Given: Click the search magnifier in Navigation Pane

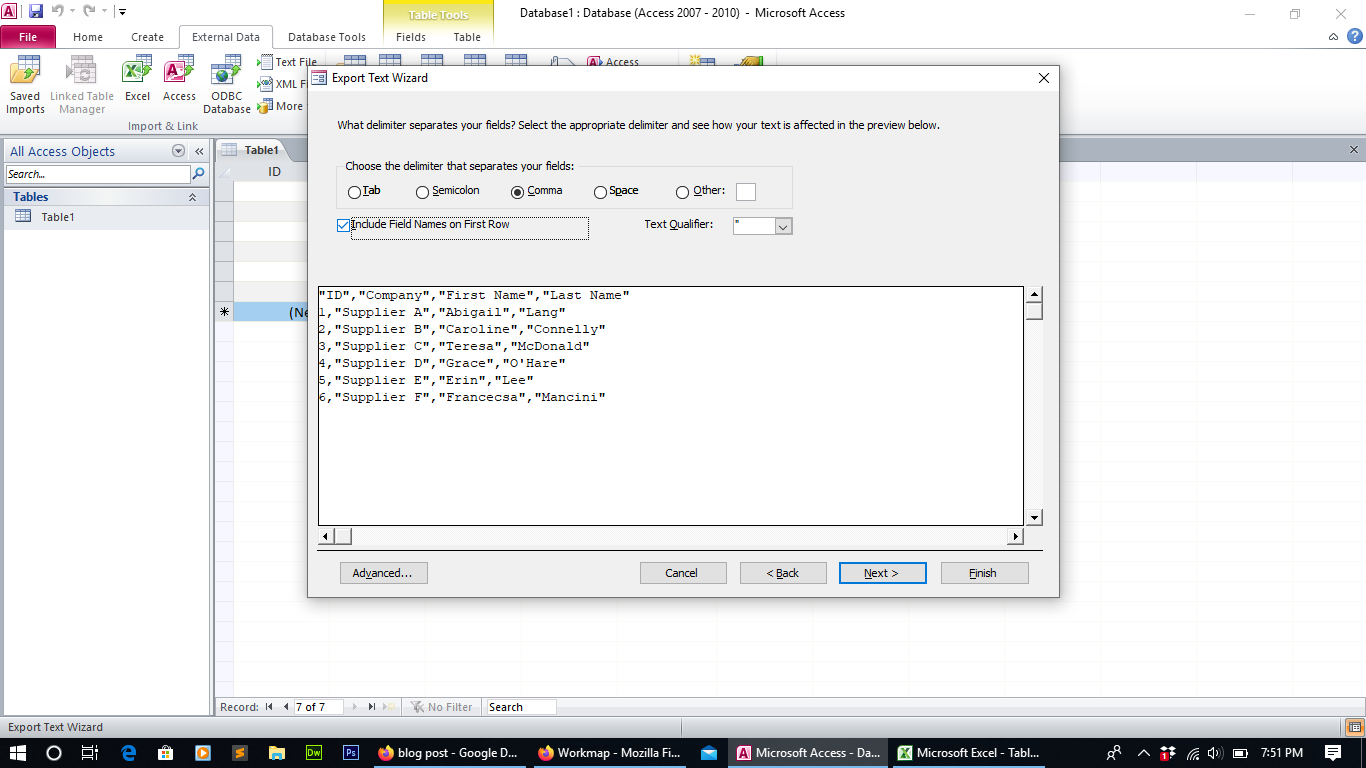Looking at the screenshot, I should (198, 174).
